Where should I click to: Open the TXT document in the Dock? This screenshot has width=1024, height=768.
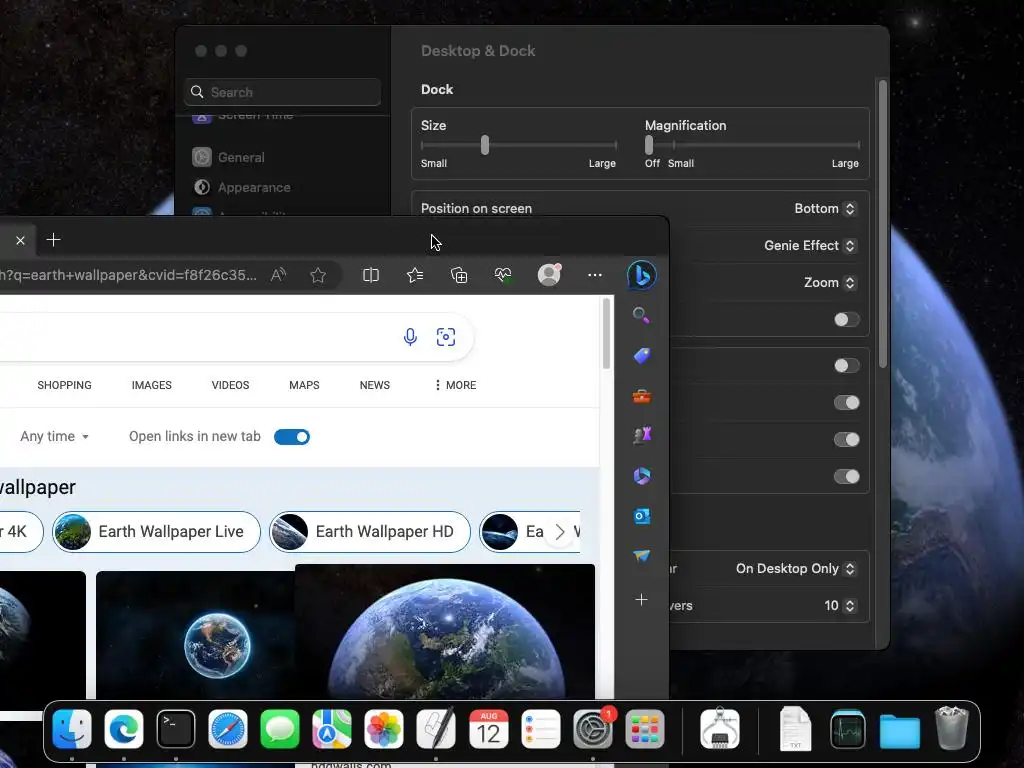[x=795, y=729]
